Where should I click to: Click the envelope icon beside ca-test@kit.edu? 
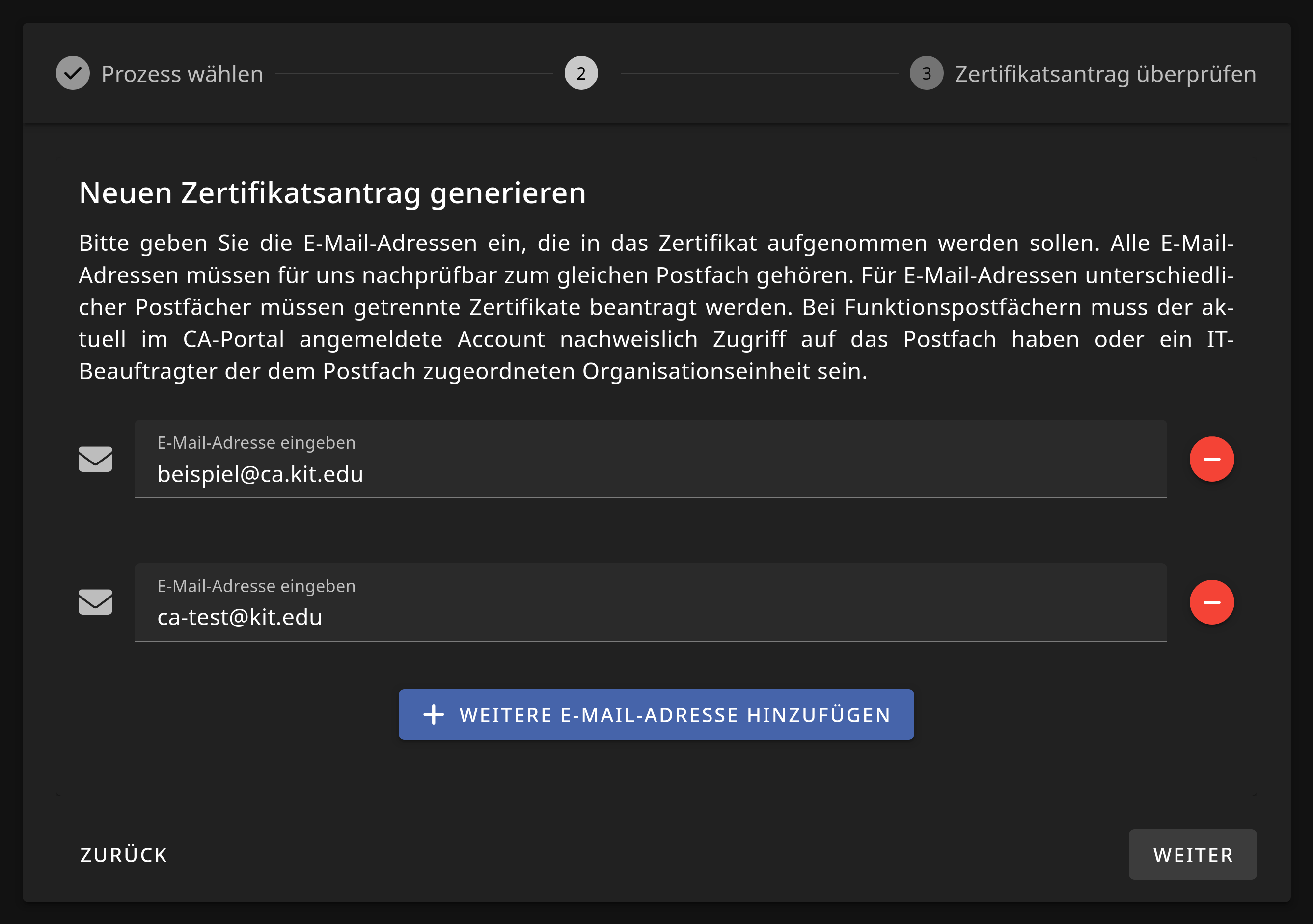point(95,602)
